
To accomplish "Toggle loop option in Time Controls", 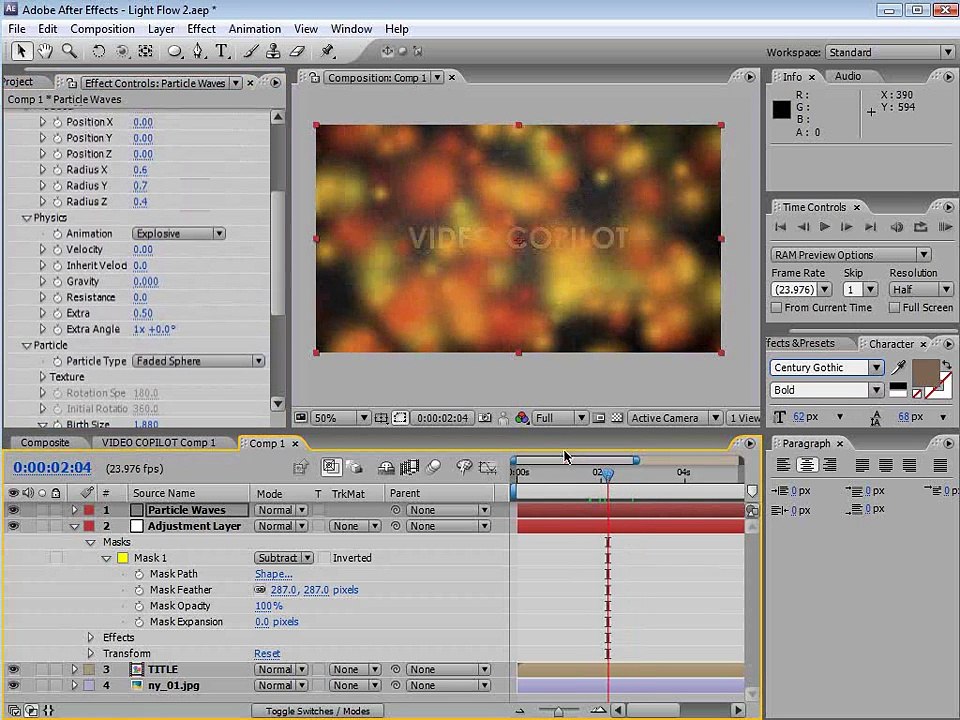I will point(920,227).
